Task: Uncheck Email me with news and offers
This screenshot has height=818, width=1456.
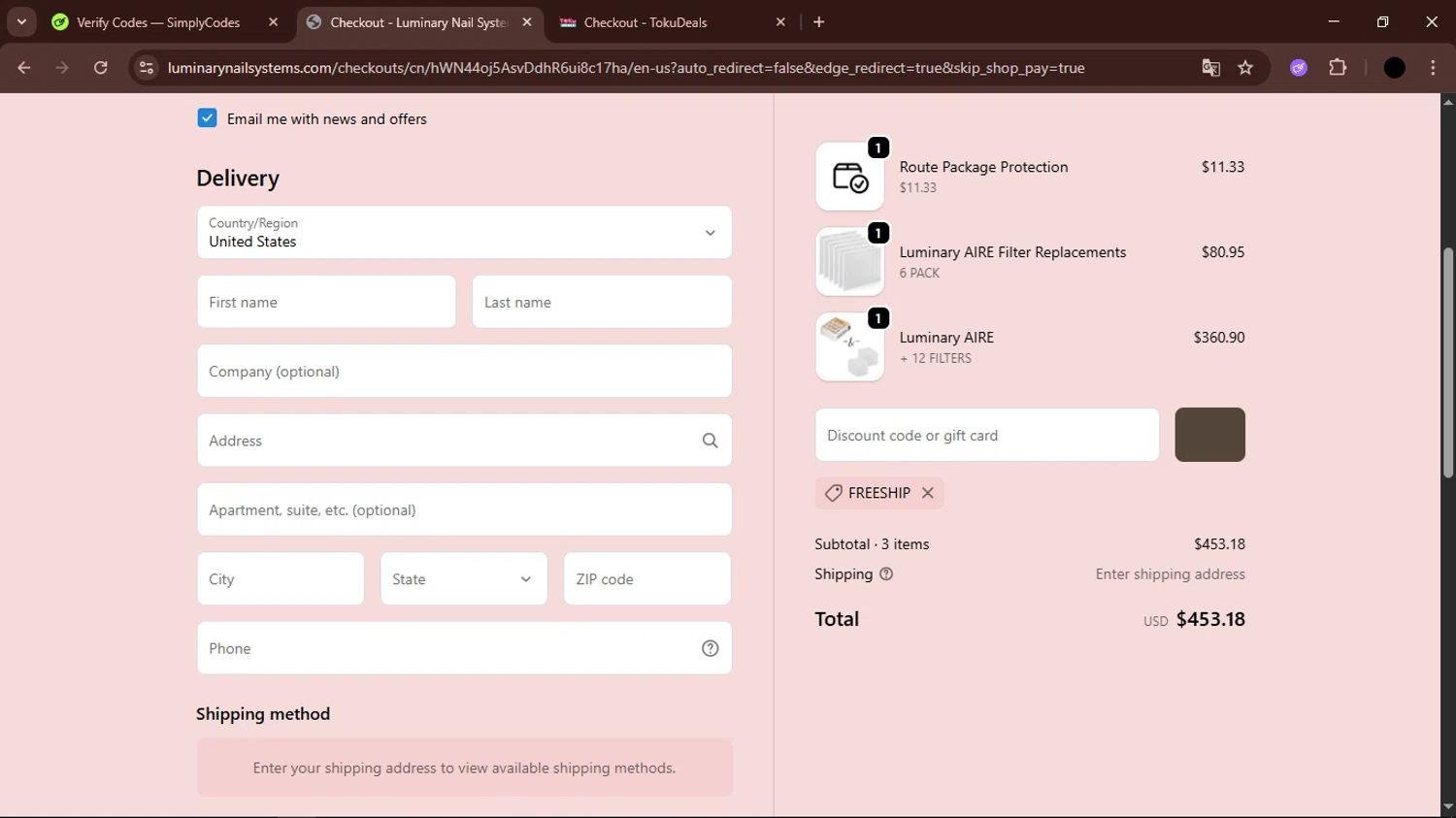Action: pyautogui.click(x=207, y=118)
